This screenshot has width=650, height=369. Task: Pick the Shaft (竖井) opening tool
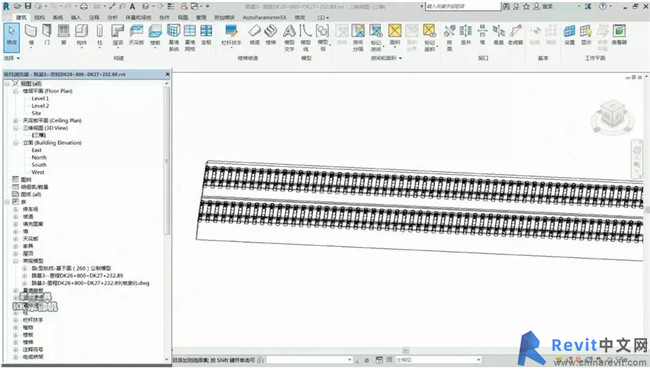point(466,35)
